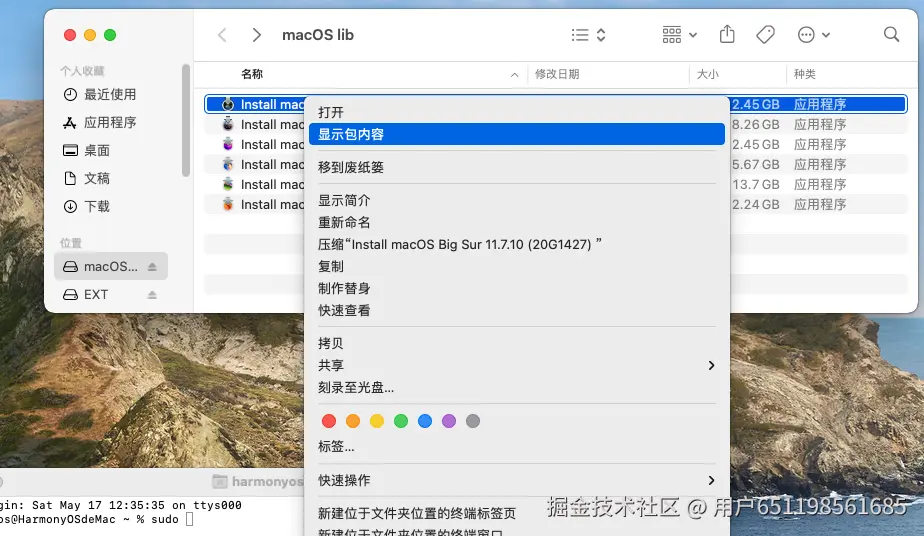Choose 快速查看 from context menu
Viewport: 924px width, 536px height.
pos(517,310)
